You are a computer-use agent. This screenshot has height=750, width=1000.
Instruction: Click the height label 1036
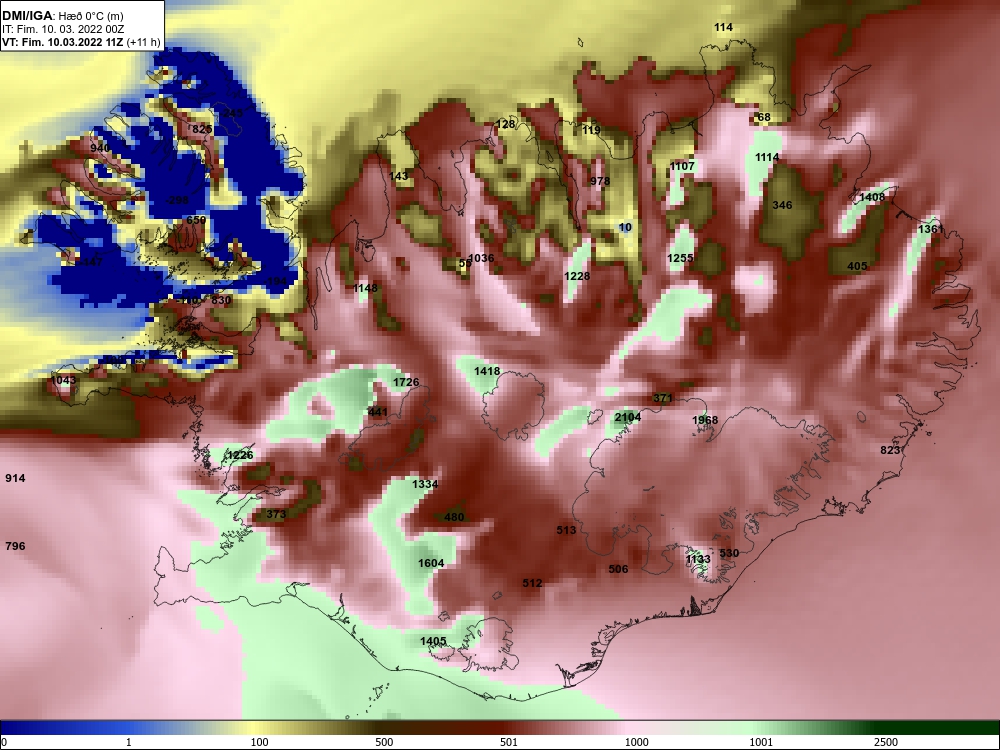[x=481, y=258]
